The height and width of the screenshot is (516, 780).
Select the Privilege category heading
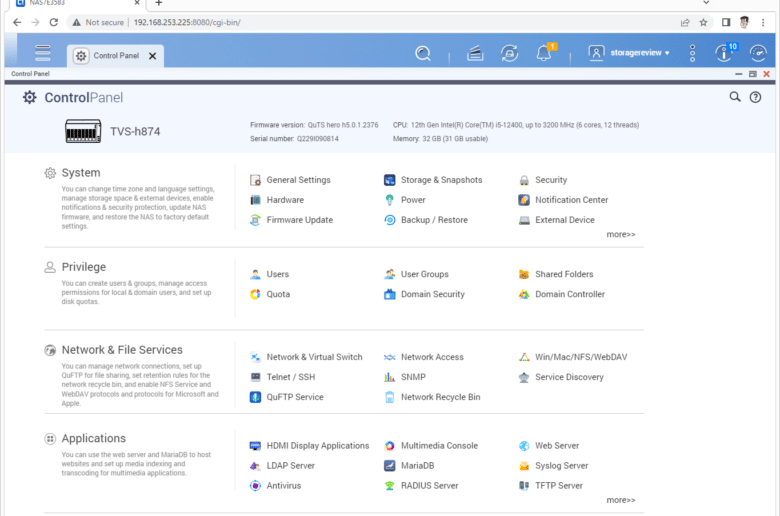[84, 267]
